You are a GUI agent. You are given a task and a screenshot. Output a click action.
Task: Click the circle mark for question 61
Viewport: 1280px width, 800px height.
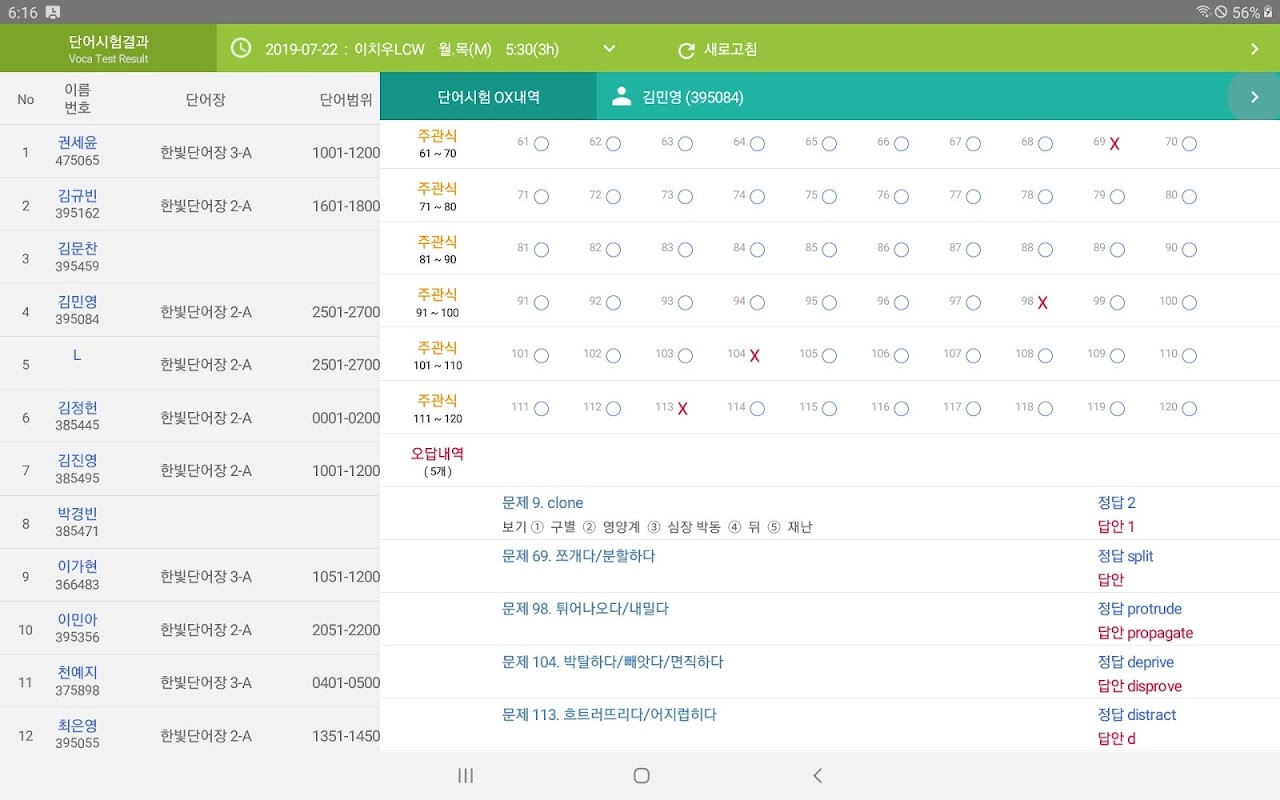pyautogui.click(x=541, y=144)
